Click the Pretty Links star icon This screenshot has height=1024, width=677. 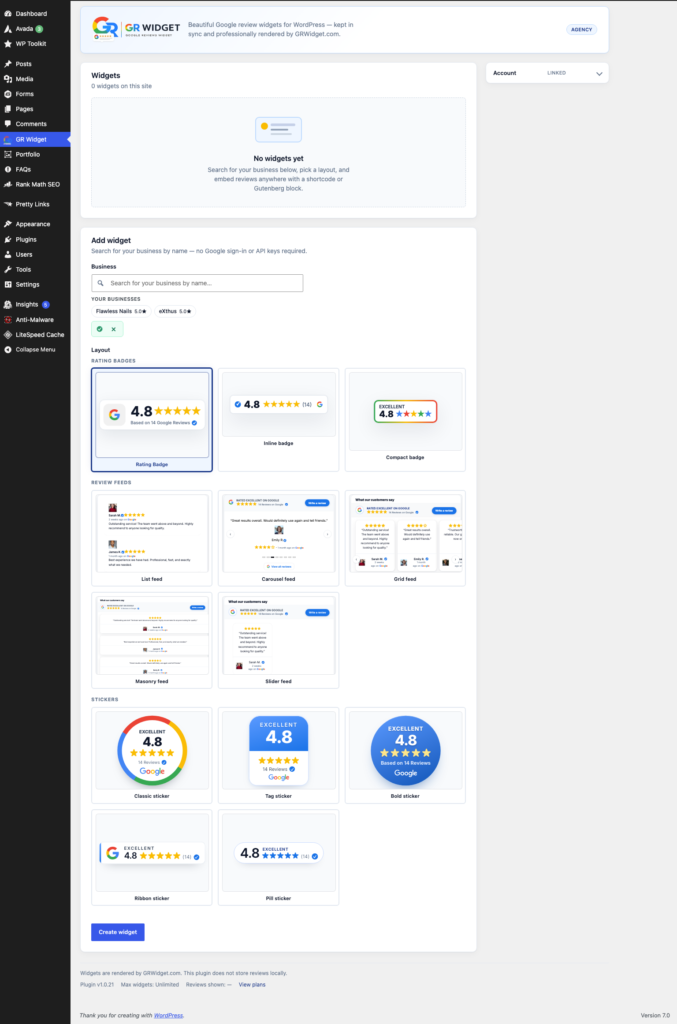point(8,204)
